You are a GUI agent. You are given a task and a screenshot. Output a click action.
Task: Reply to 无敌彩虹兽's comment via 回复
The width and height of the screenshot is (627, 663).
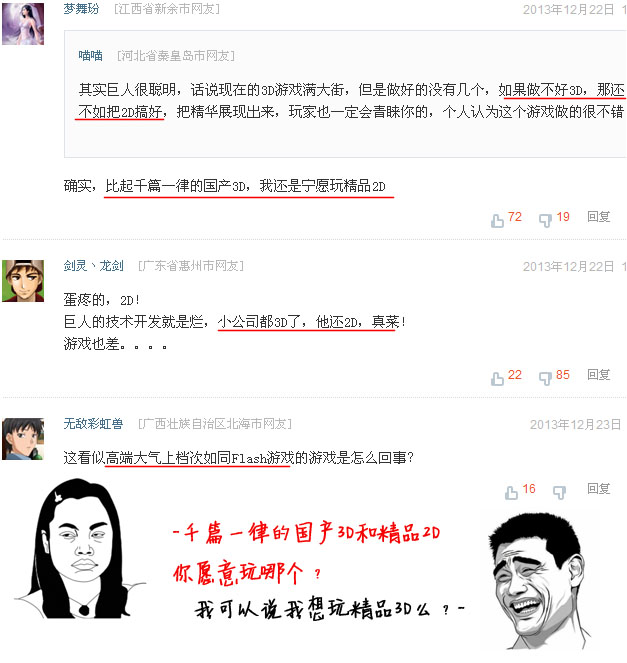click(x=598, y=488)
